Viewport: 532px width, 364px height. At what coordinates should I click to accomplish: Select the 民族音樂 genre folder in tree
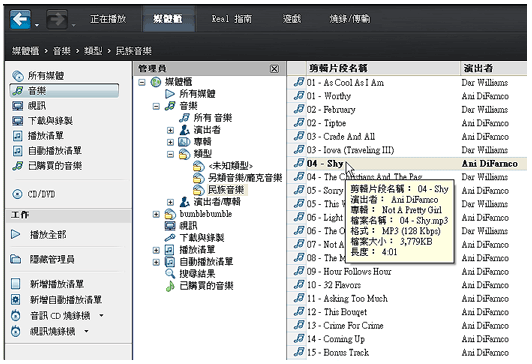click(226, 190)
